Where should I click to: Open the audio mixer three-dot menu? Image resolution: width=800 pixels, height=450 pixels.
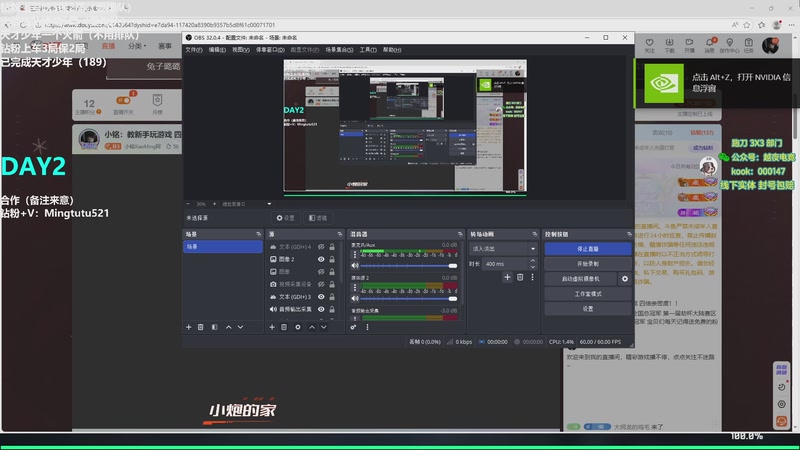click(x=367, y=327)
